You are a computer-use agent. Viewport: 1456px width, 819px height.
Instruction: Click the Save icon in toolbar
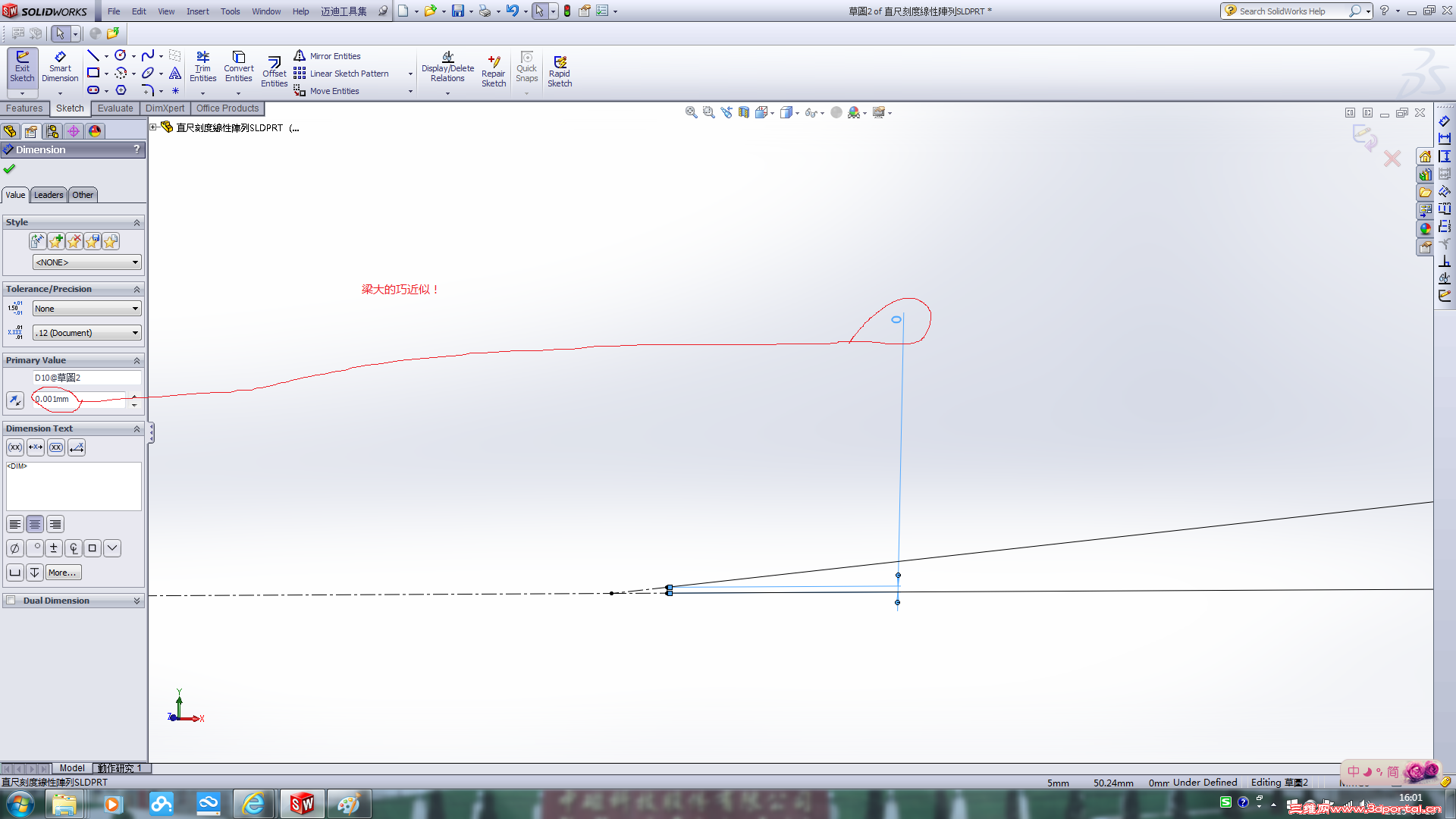click(458, 11)
